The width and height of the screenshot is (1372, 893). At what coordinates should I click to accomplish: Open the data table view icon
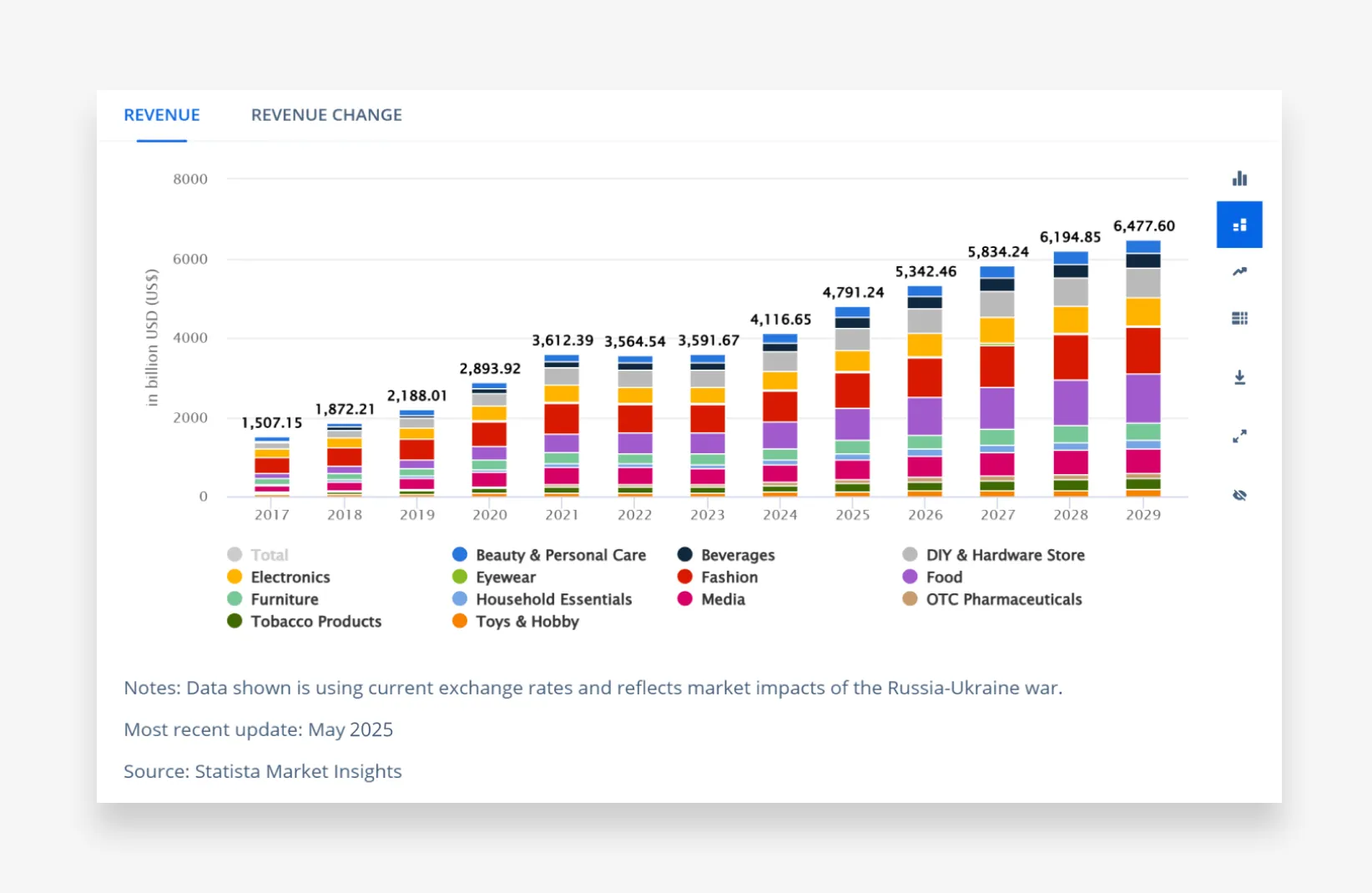coord(1239,318)
